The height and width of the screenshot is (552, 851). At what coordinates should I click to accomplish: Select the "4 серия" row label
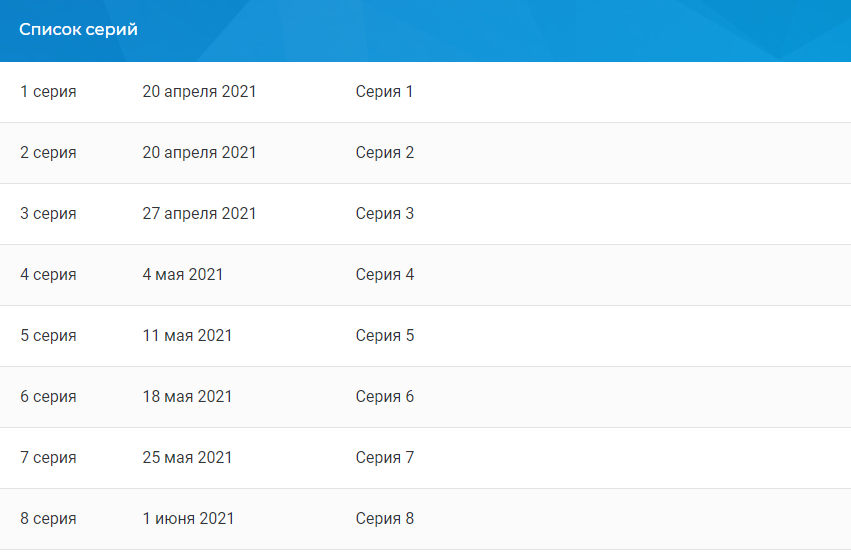click(x=48, y=275)
